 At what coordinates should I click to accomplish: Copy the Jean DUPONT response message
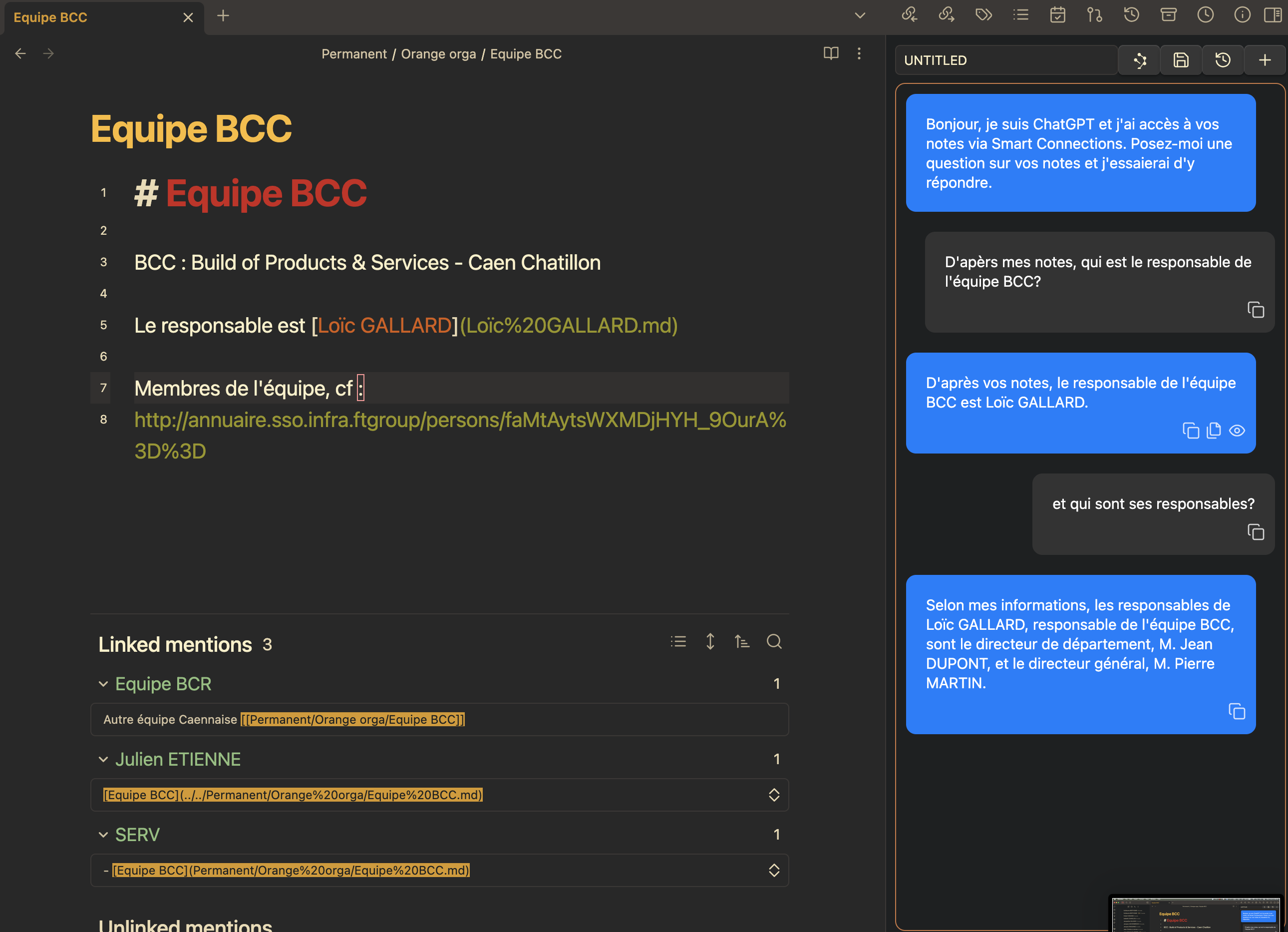(1236, 712)
